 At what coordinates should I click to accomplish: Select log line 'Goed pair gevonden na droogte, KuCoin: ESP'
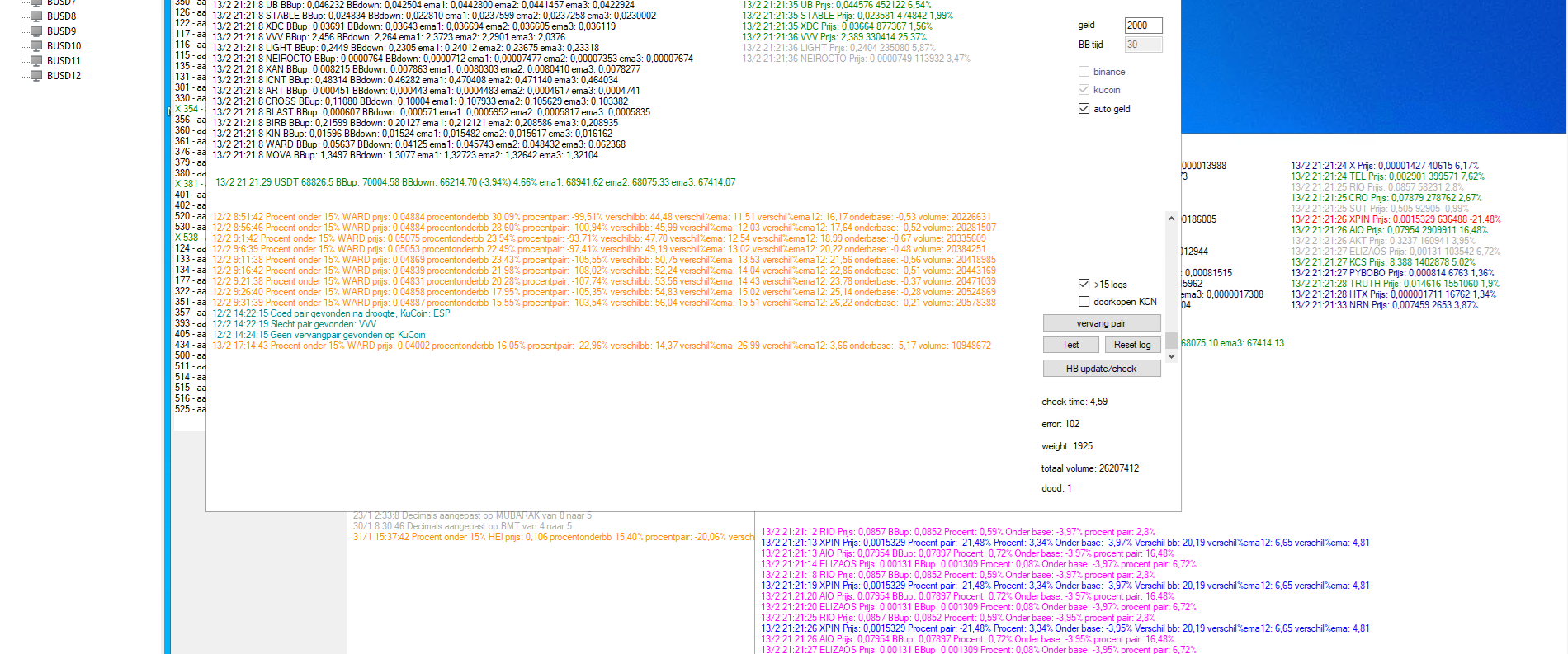pos(331,313)
